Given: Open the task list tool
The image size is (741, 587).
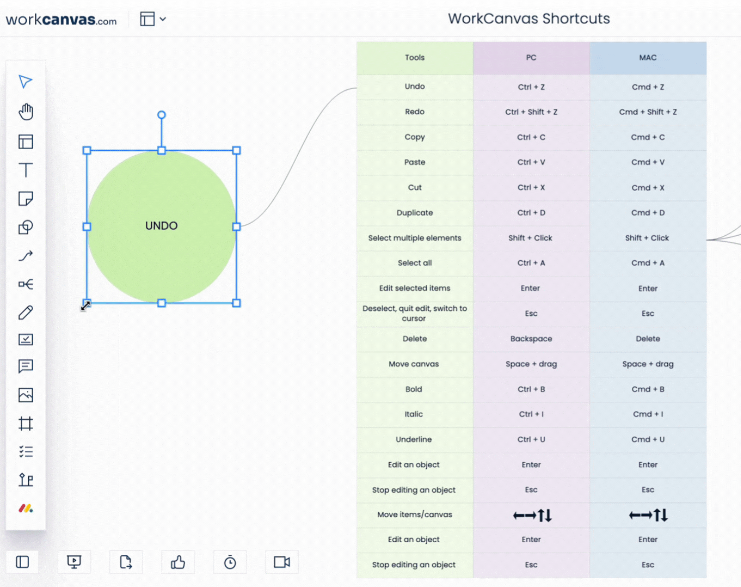Looking at the screenshot, I should [26, 452].
